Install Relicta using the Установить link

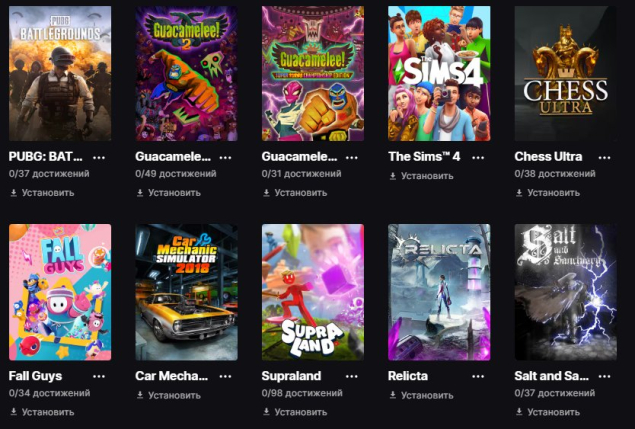coord(421,395)
